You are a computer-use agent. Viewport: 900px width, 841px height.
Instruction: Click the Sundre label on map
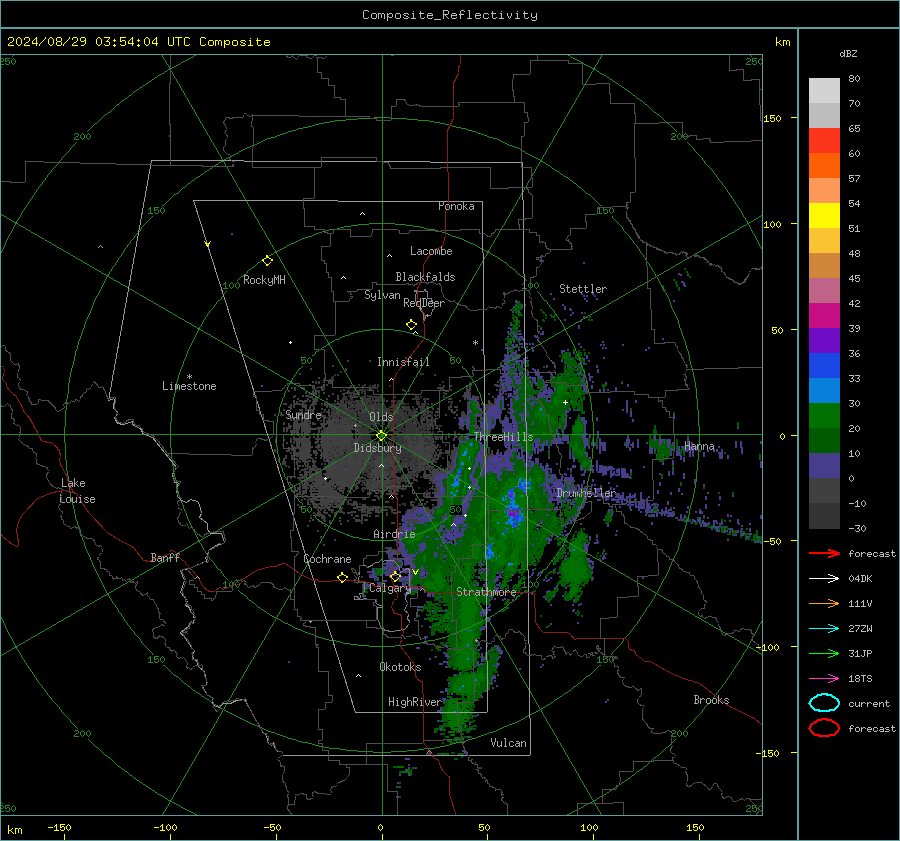pyautogui.click(x=303, y=414)
